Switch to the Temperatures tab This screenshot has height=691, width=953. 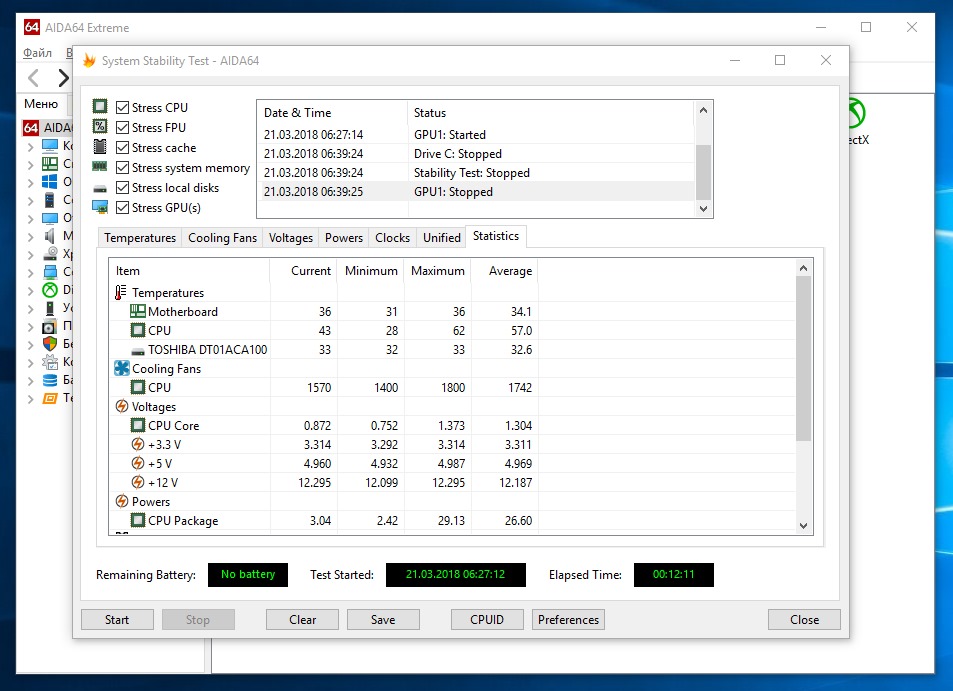(x=140, y=238)
